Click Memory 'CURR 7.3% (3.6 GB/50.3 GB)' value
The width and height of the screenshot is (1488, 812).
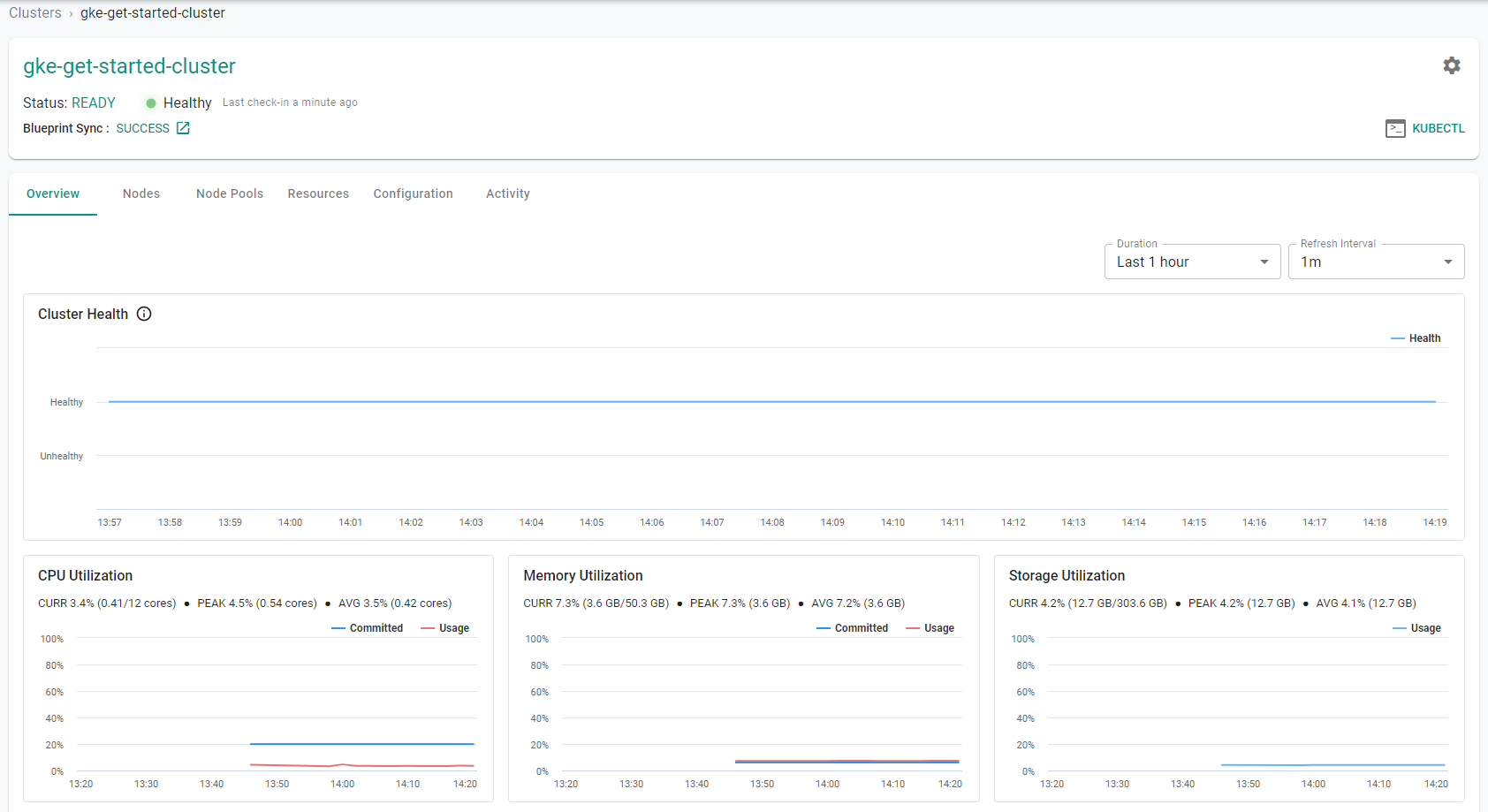[596, 603]
